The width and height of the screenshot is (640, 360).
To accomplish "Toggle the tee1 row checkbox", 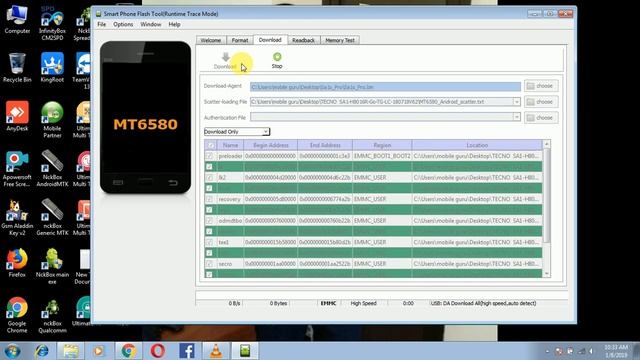I will point(209,242).
